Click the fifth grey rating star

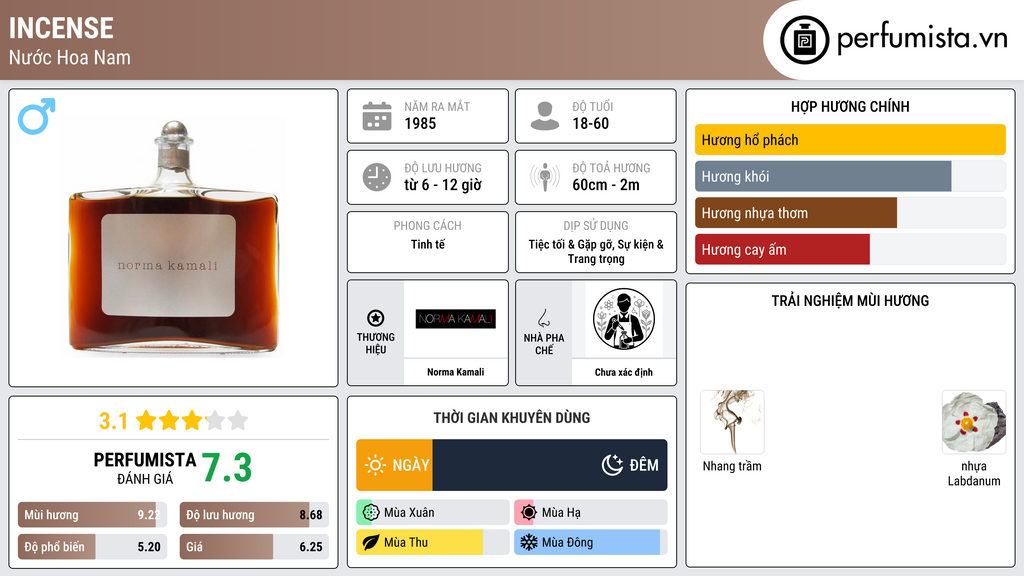(238, 420)
